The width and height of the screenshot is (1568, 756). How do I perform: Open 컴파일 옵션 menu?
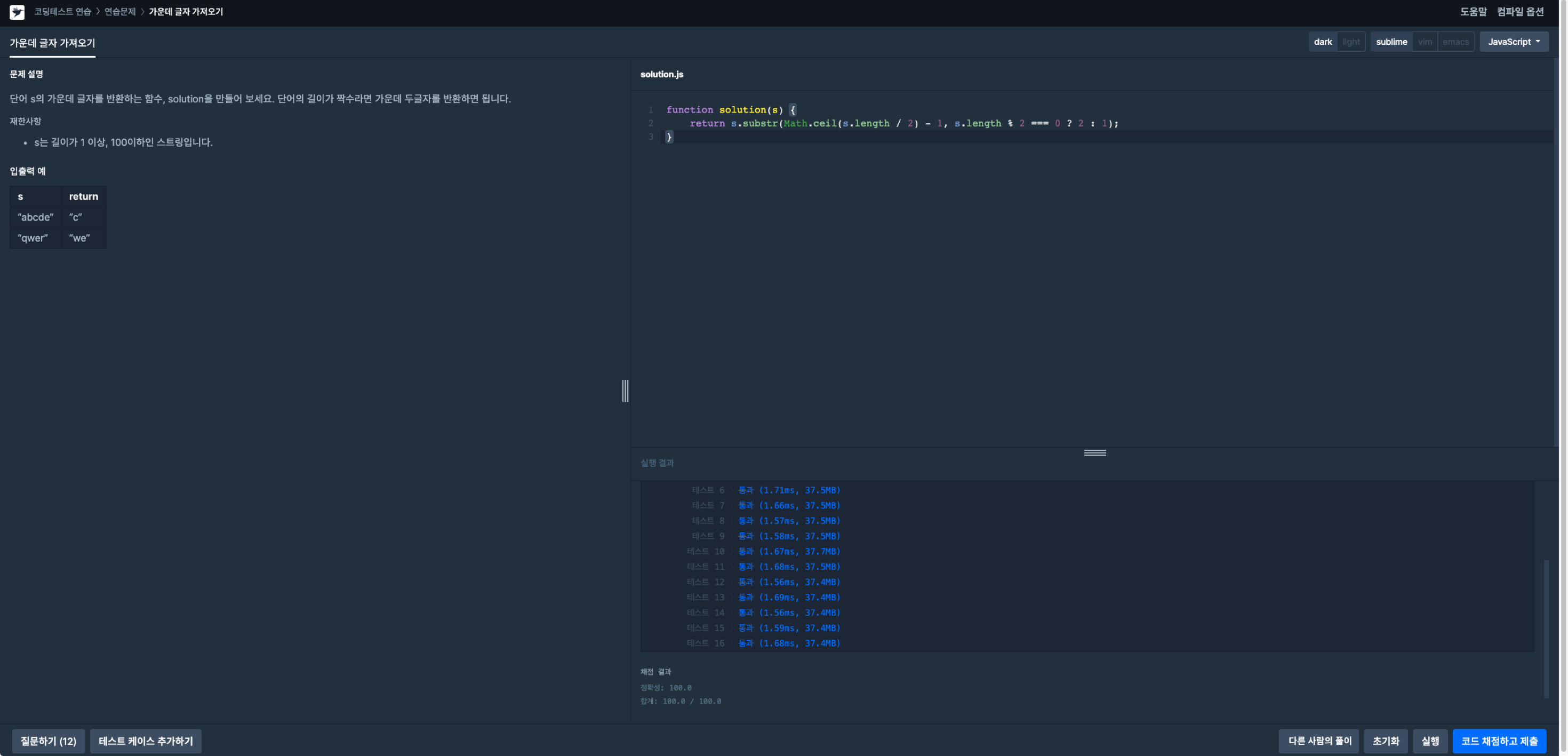point(1520,12)
